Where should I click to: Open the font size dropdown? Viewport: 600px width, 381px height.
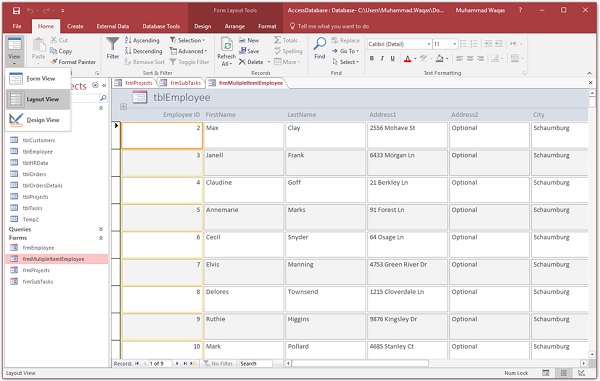point(455,44)
